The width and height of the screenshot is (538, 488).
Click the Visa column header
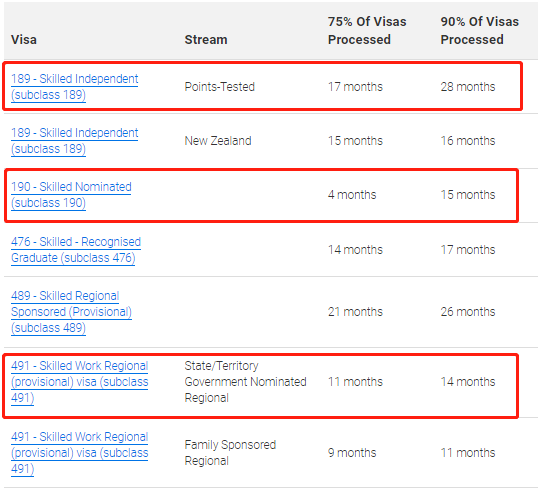point(24,39)
